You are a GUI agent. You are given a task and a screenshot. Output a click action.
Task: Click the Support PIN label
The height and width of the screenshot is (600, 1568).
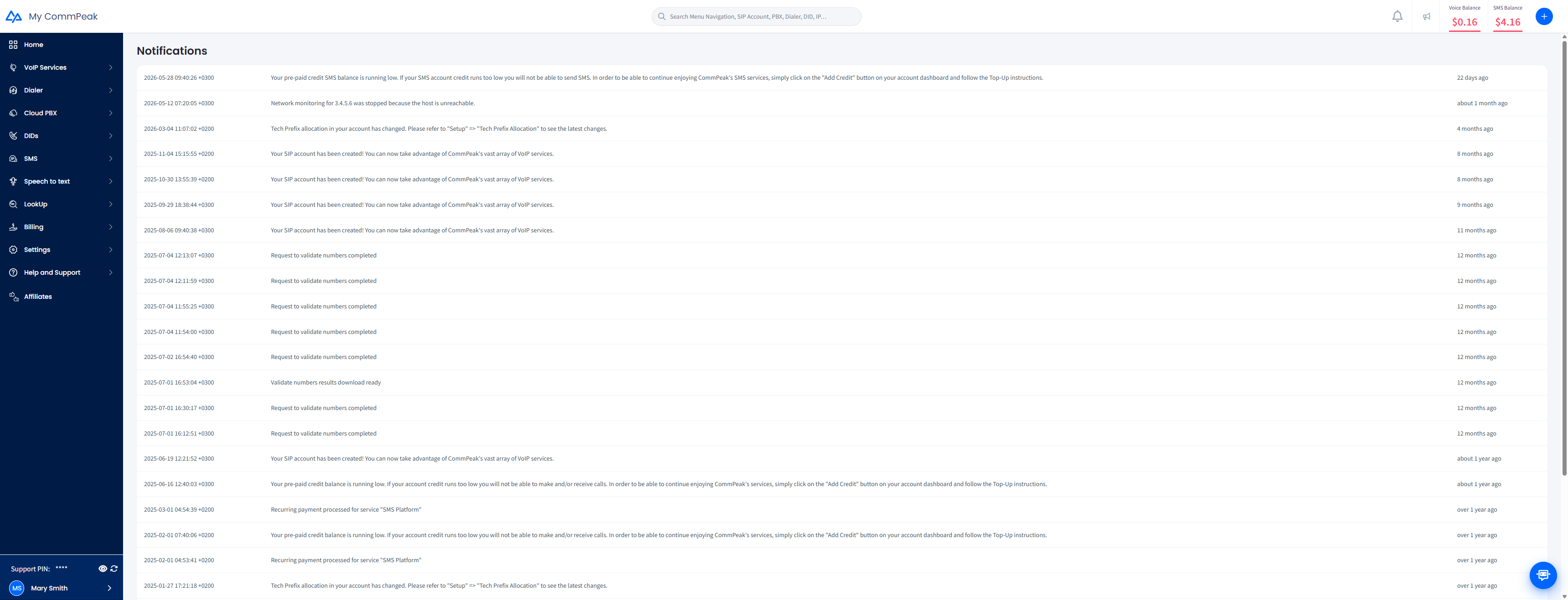tap(31, 569)
